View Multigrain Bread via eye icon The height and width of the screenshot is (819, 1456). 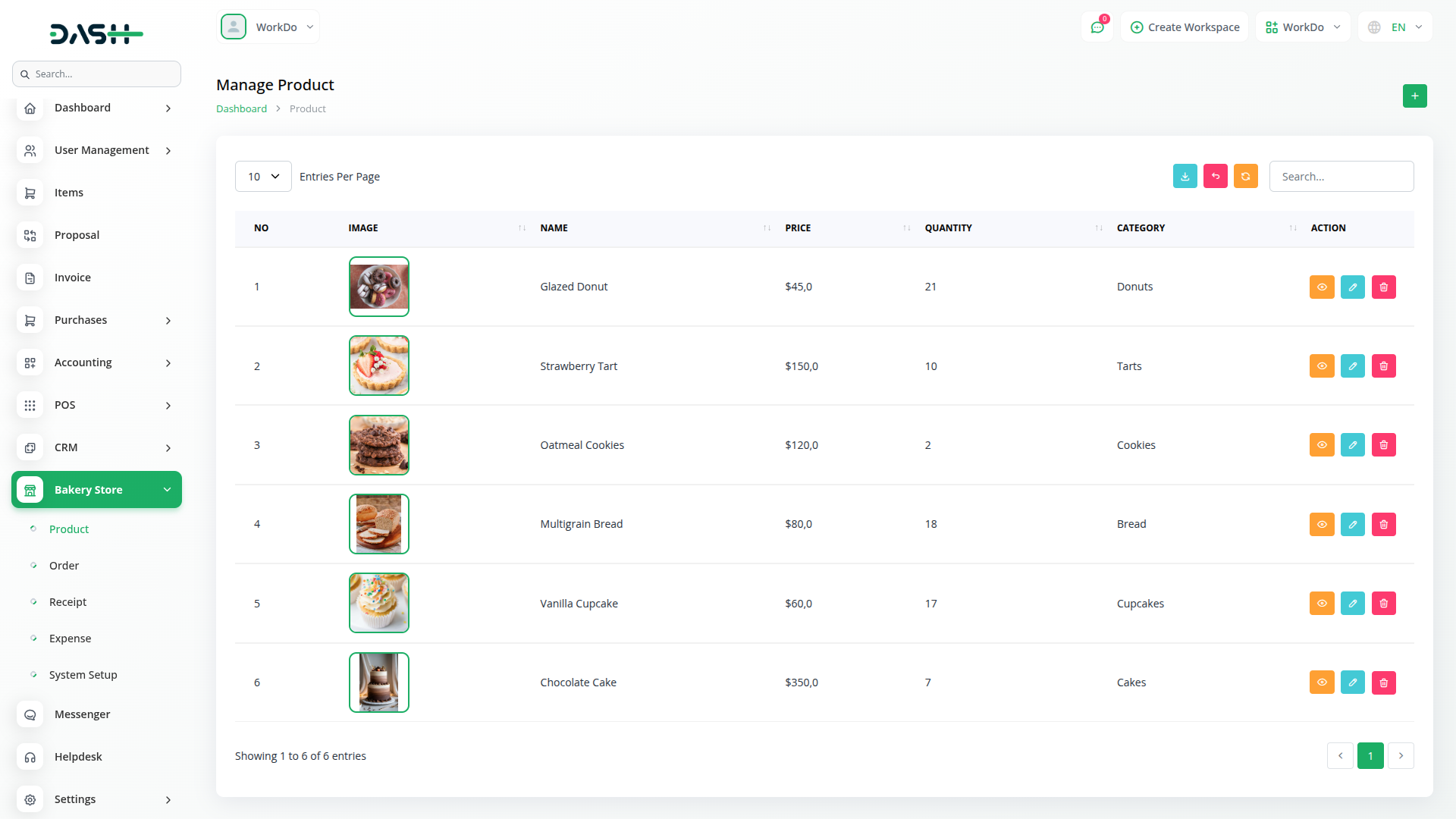(x=1322, y=525)
